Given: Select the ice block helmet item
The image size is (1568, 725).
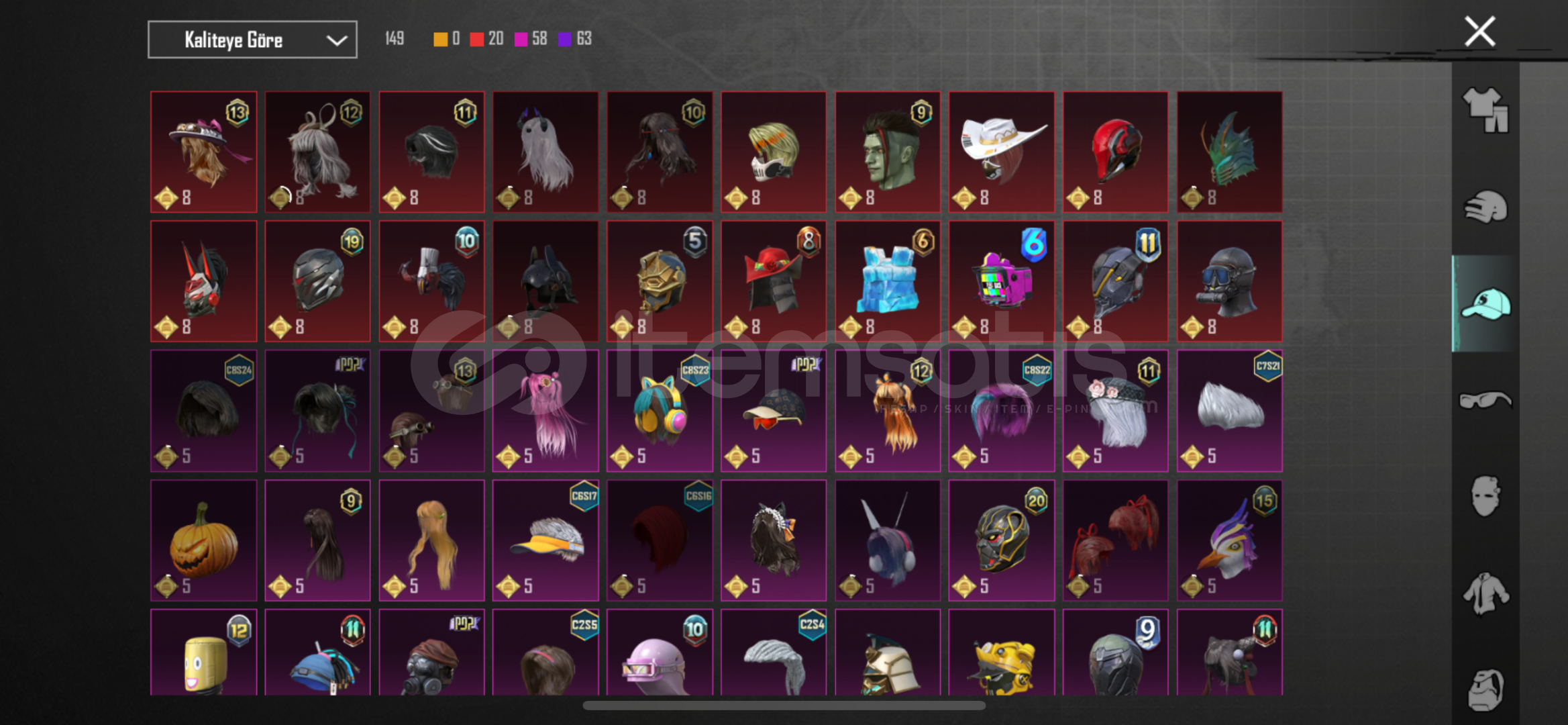Looking at the screenshot, I should [888, 281].
